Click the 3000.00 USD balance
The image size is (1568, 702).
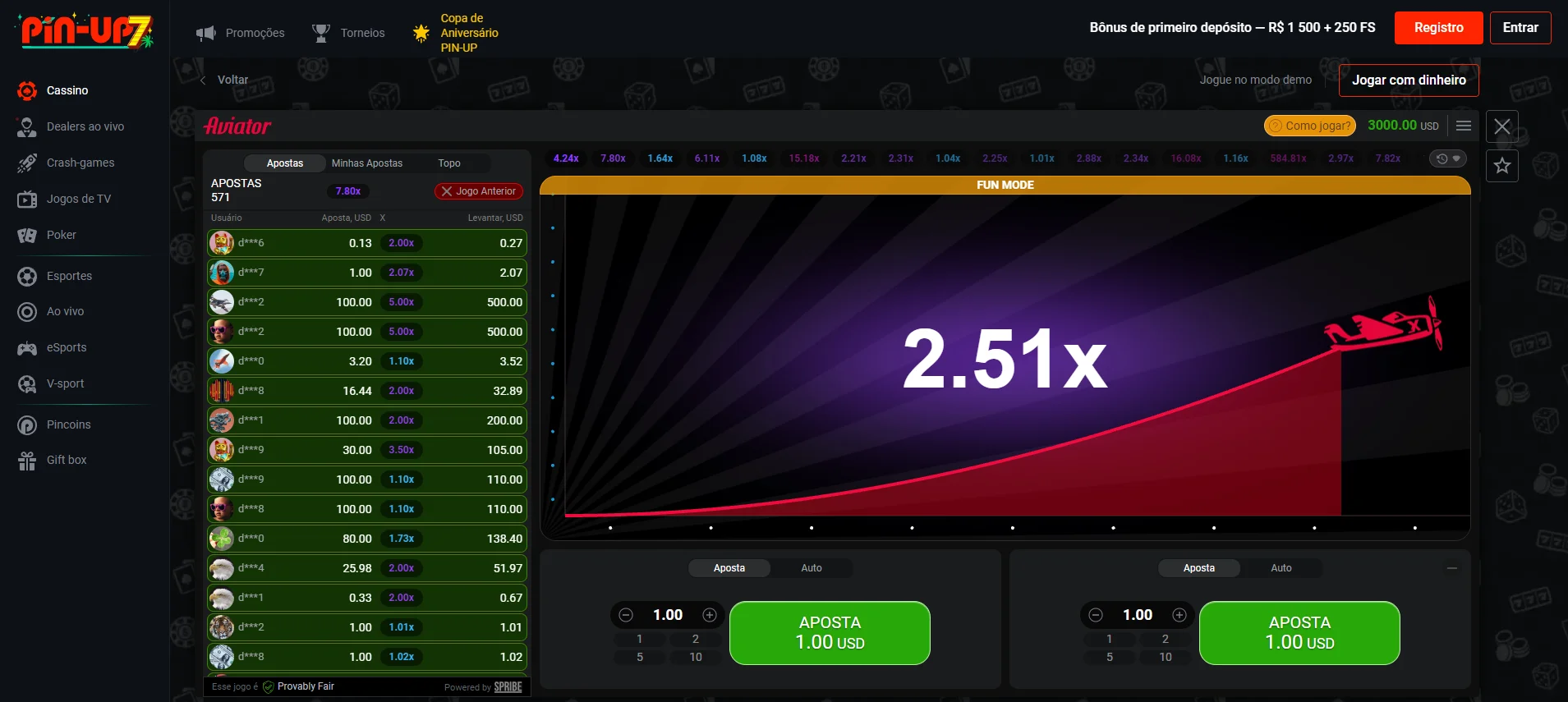[x=1403, y=126]
